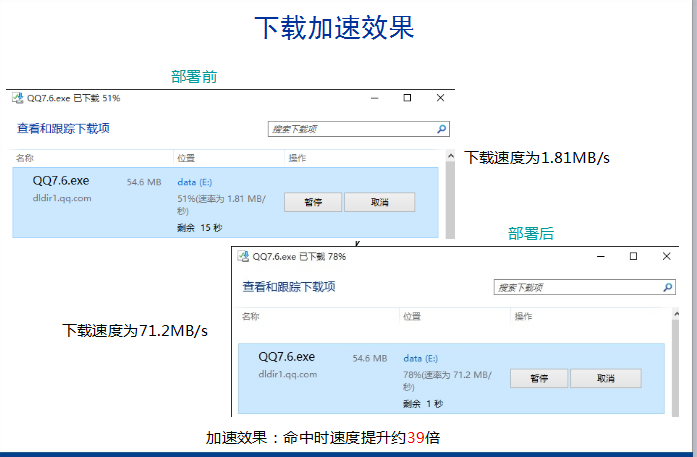Maximize the 51% download window
Image resolution: width=697 pixels, height=457 pixels.
click(407, 98)
